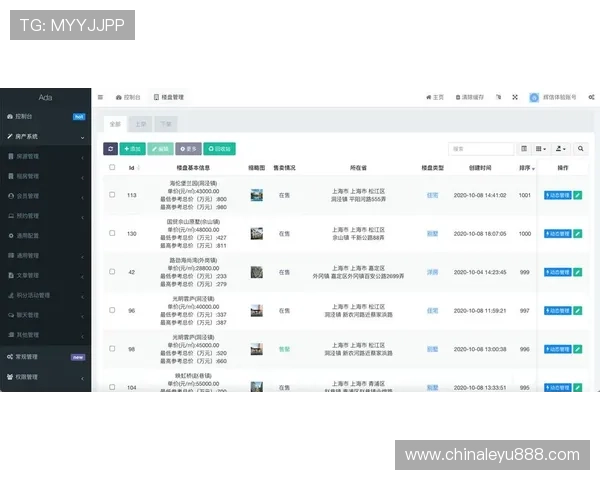600x480 pixels.
Task: Click the green sale status in row 98
Action: point(284,349)
